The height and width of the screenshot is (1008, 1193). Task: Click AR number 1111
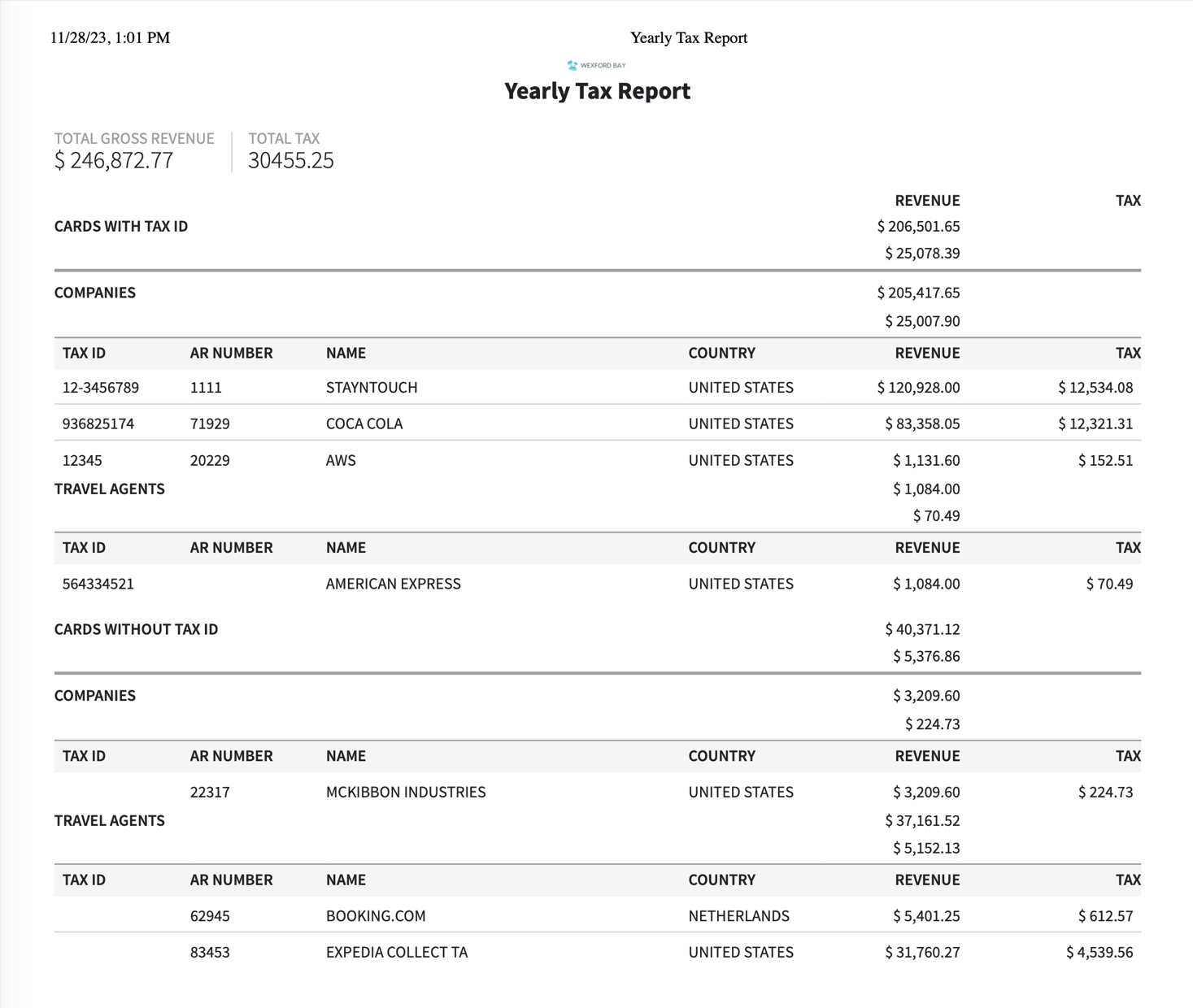tap(206, 387)
